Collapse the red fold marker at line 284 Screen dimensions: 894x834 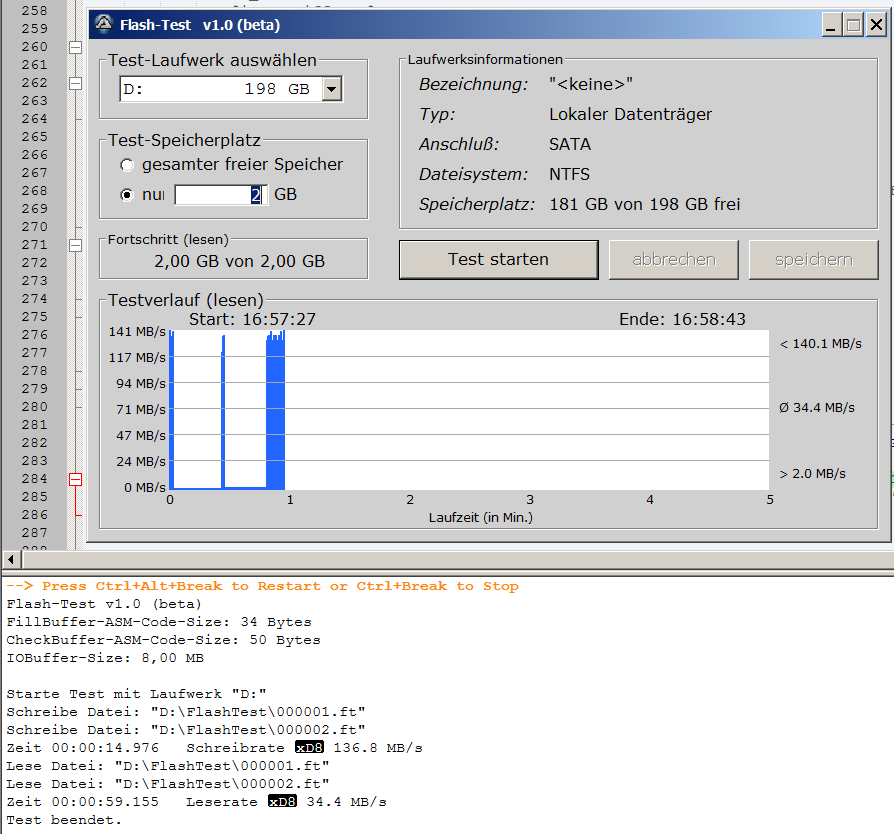[75, 479]
